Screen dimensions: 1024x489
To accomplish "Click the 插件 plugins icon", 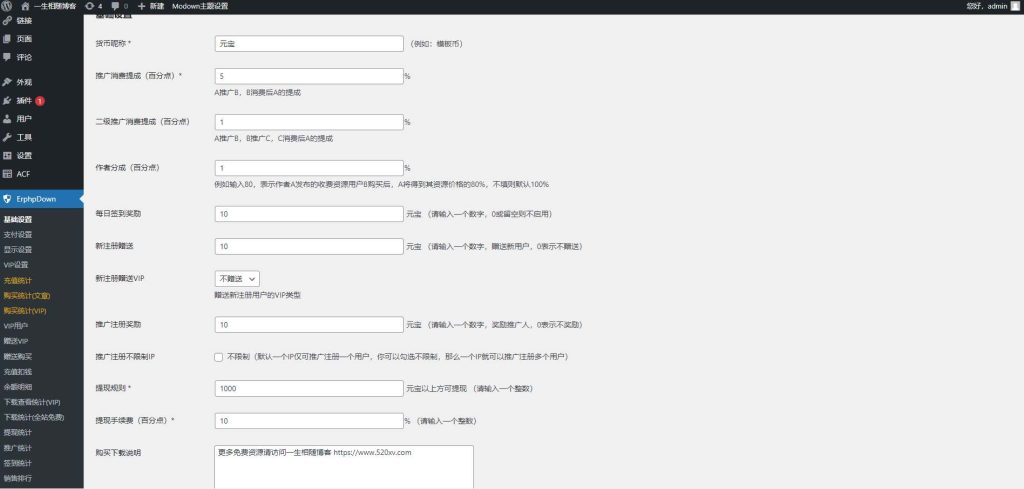I will tap(7, 101).
